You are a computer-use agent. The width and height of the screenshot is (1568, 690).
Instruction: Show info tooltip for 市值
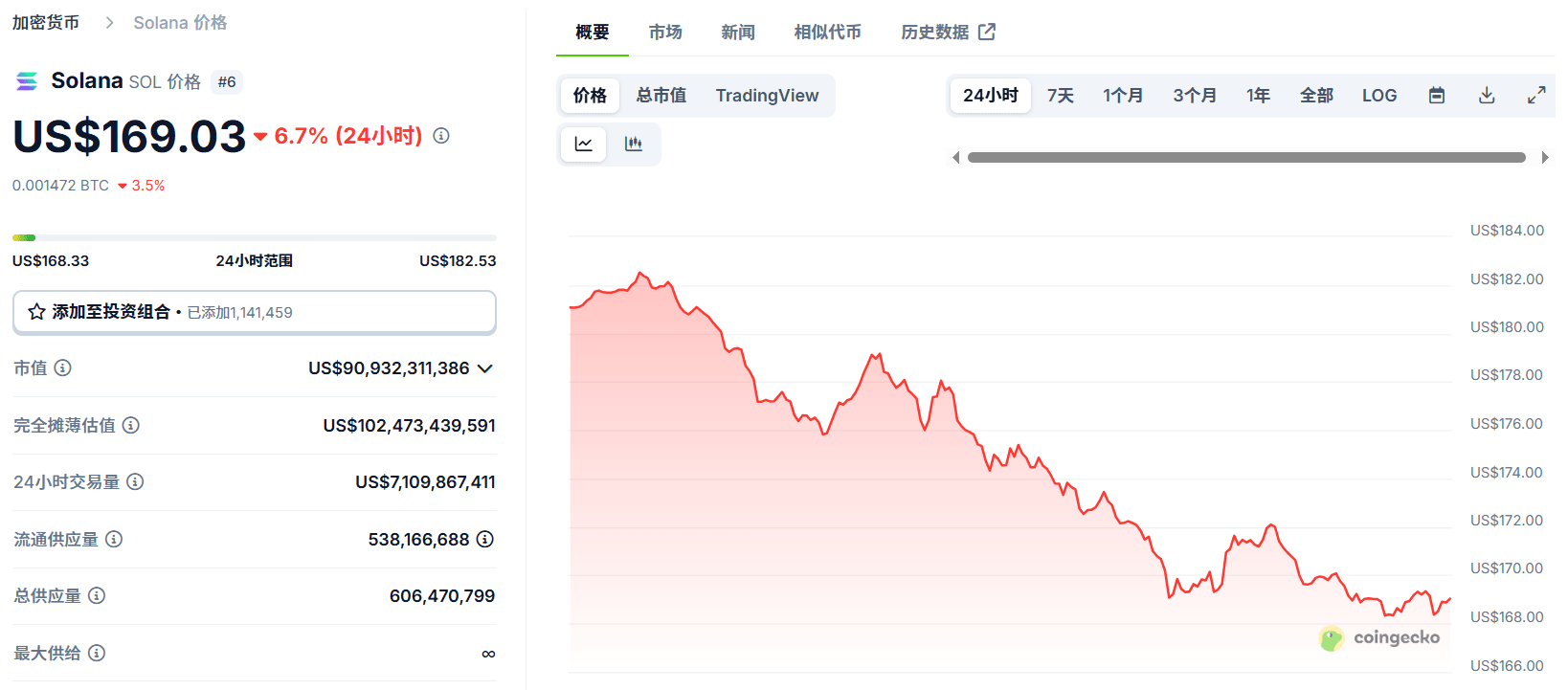[63, 367]
